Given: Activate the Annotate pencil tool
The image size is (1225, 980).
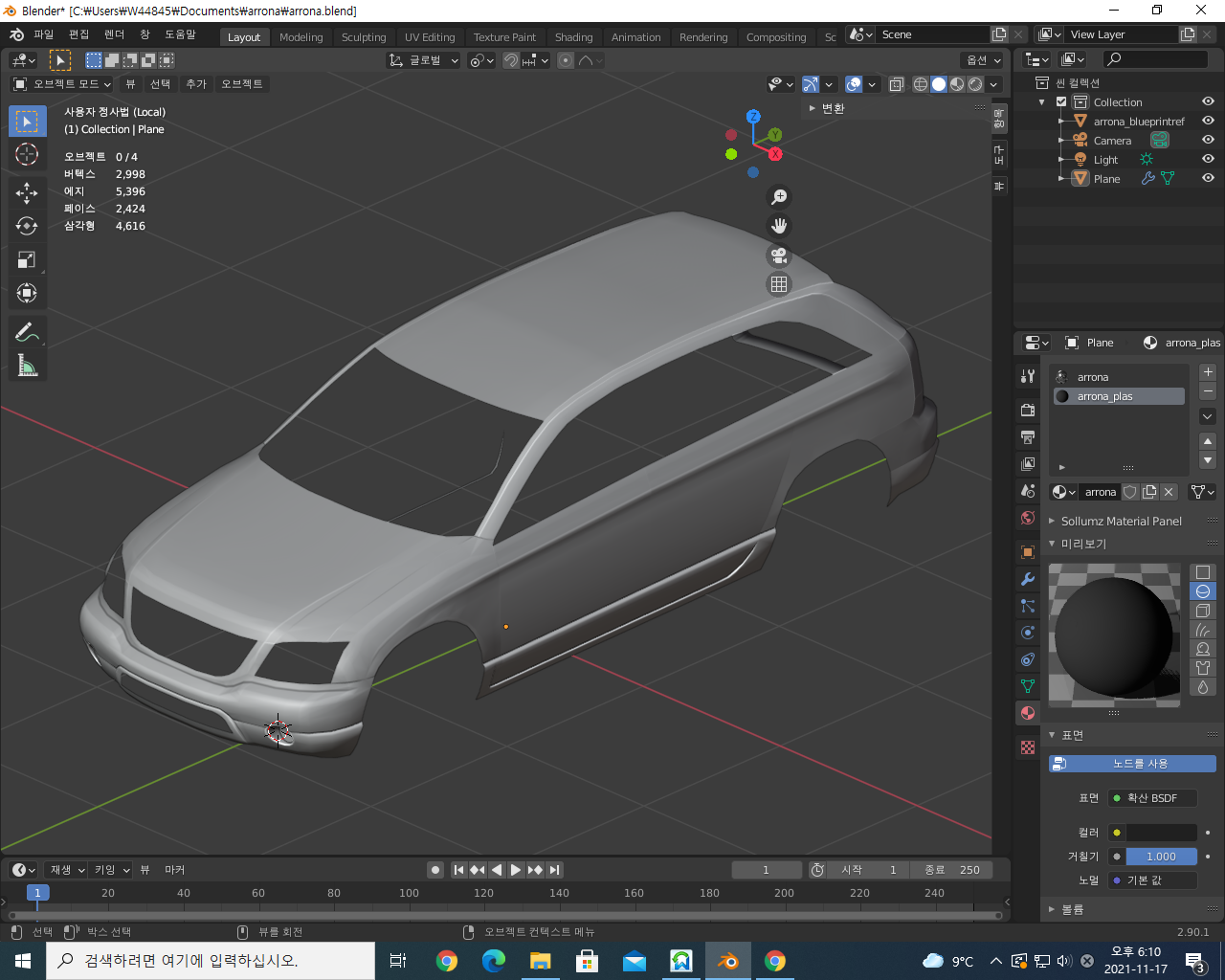Looking at the screenshot, I should pyautogui.click(x=27, y=332).
